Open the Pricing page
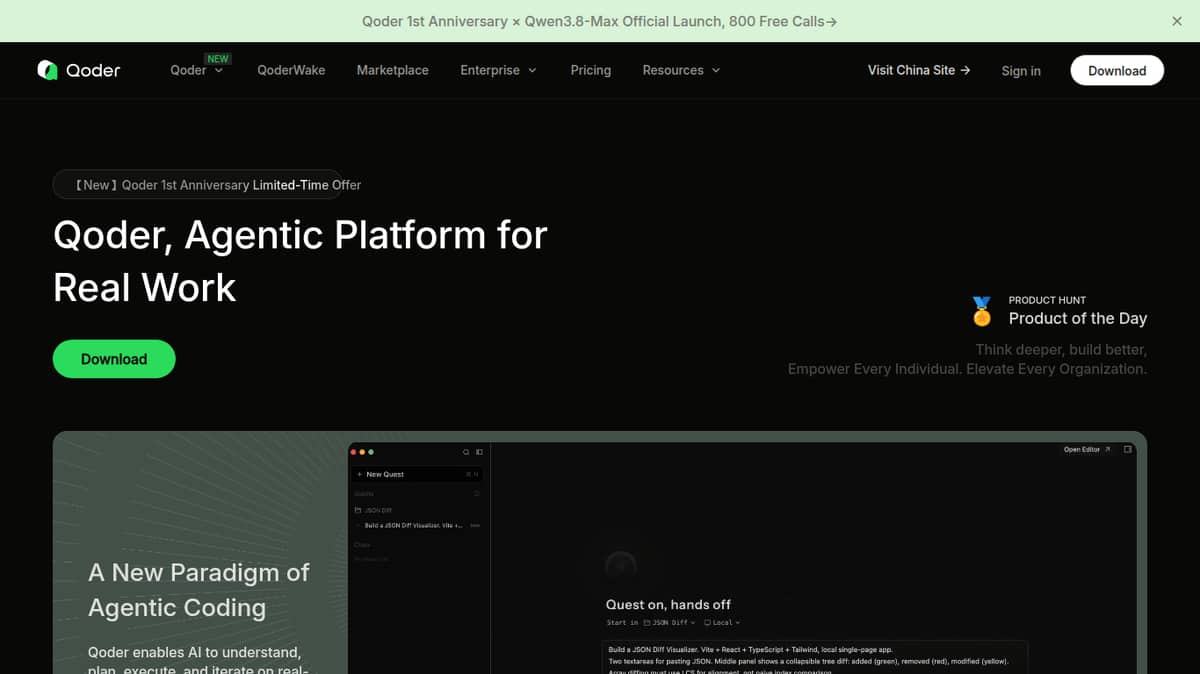Screen dimensions: 1200x674 590,70
